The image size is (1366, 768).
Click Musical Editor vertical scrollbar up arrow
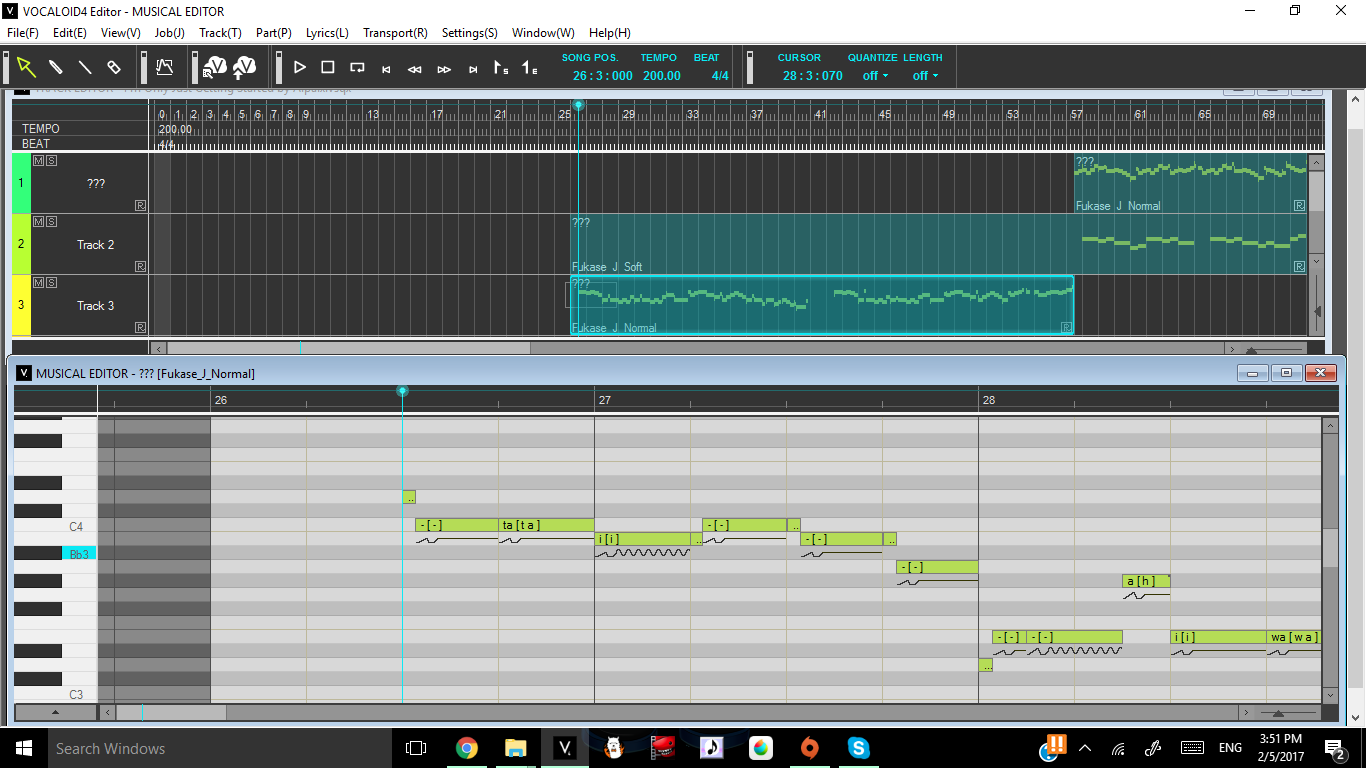point(1330,425)
